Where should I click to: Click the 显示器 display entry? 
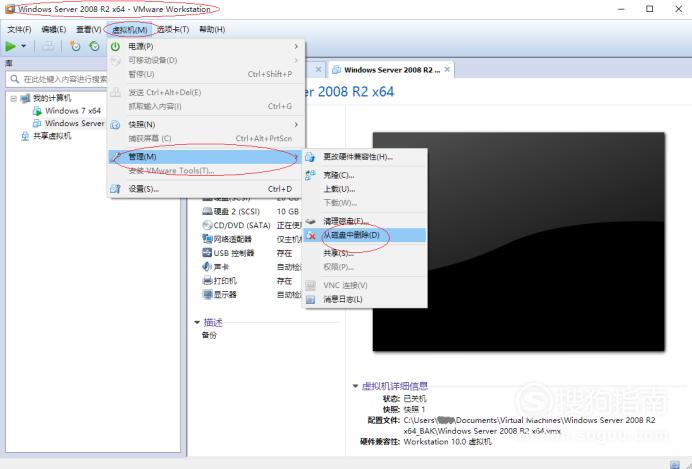pos(225,294)
